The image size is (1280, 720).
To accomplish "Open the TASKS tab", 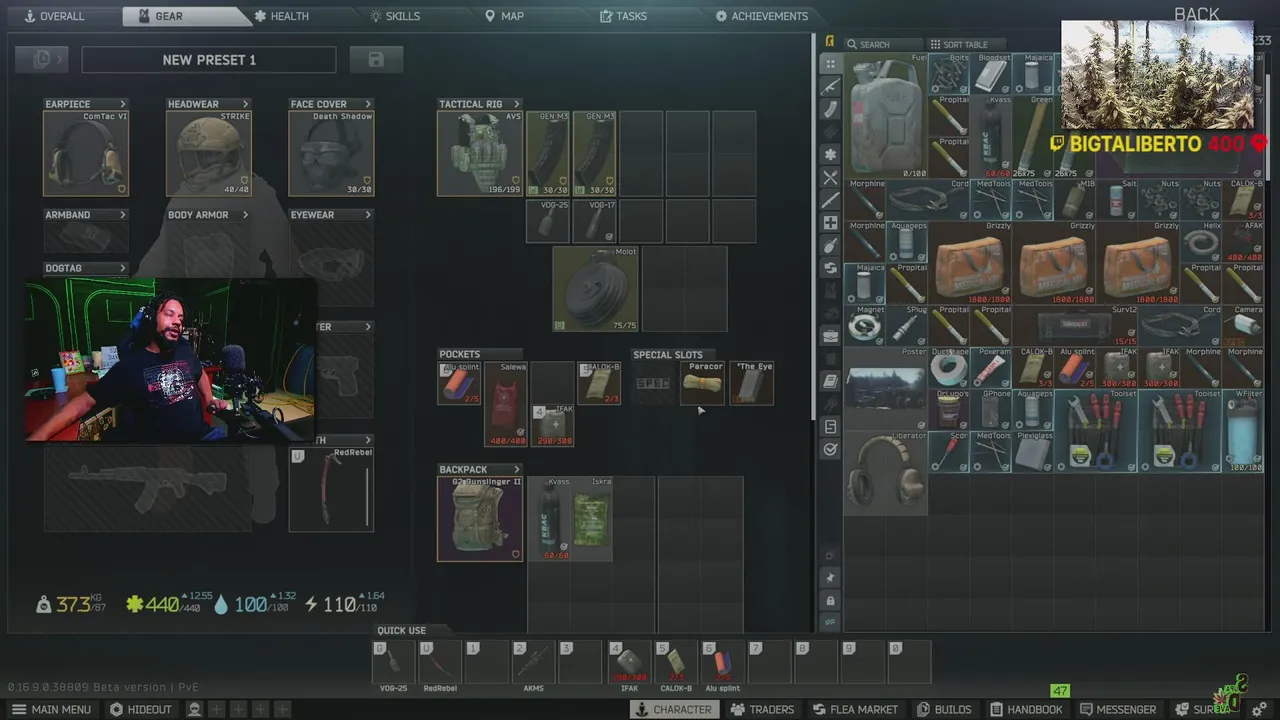I will tap(623, 16).
